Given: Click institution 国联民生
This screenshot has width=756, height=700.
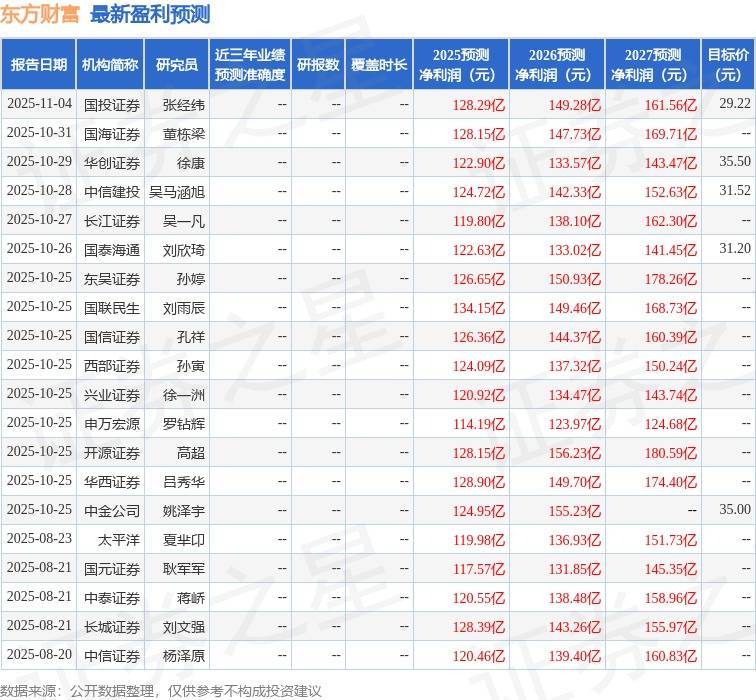Looking at the screenshot, I should coord(112,308).
